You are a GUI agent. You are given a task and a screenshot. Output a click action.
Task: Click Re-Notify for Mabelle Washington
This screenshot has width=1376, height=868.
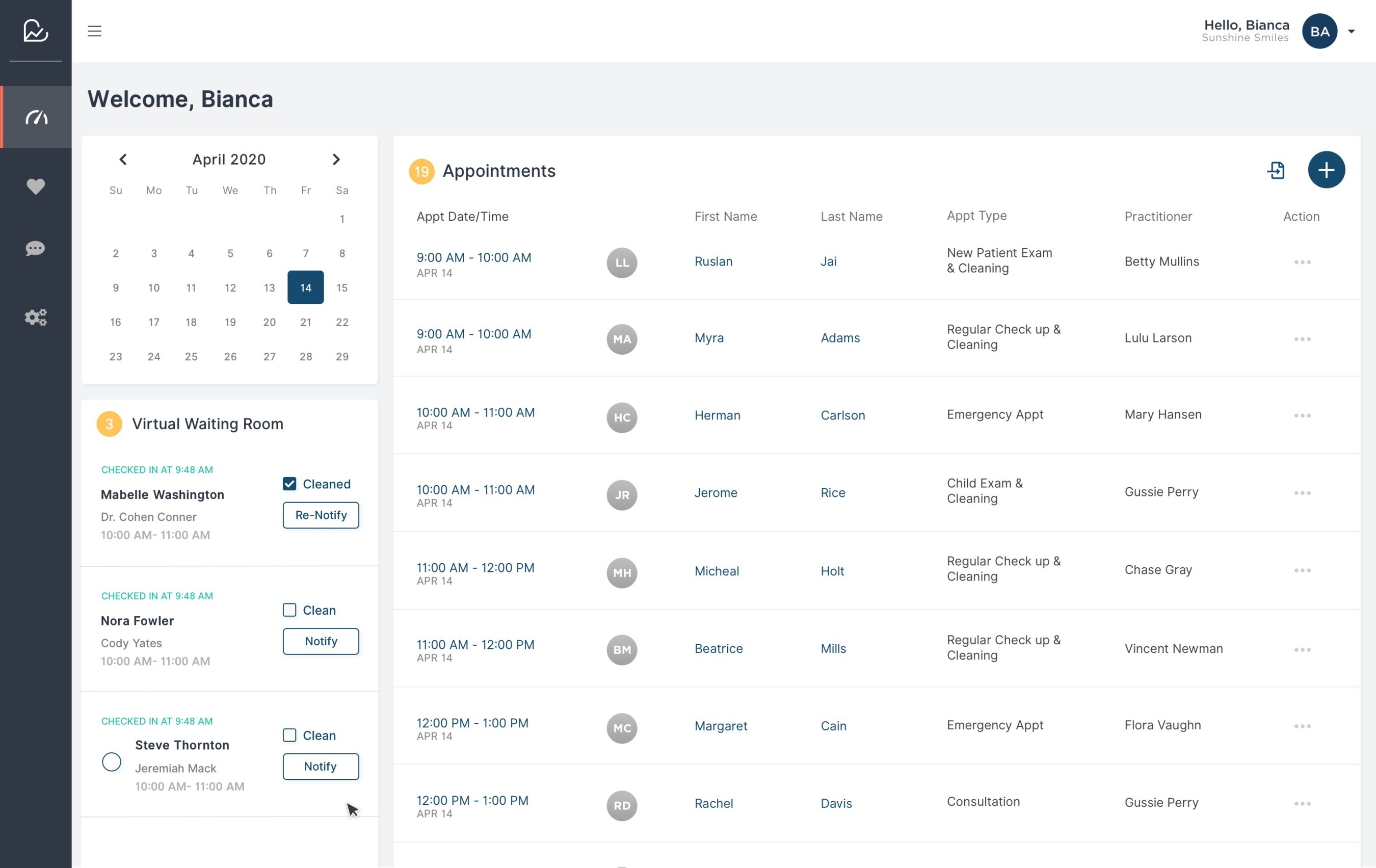(321, 515)
